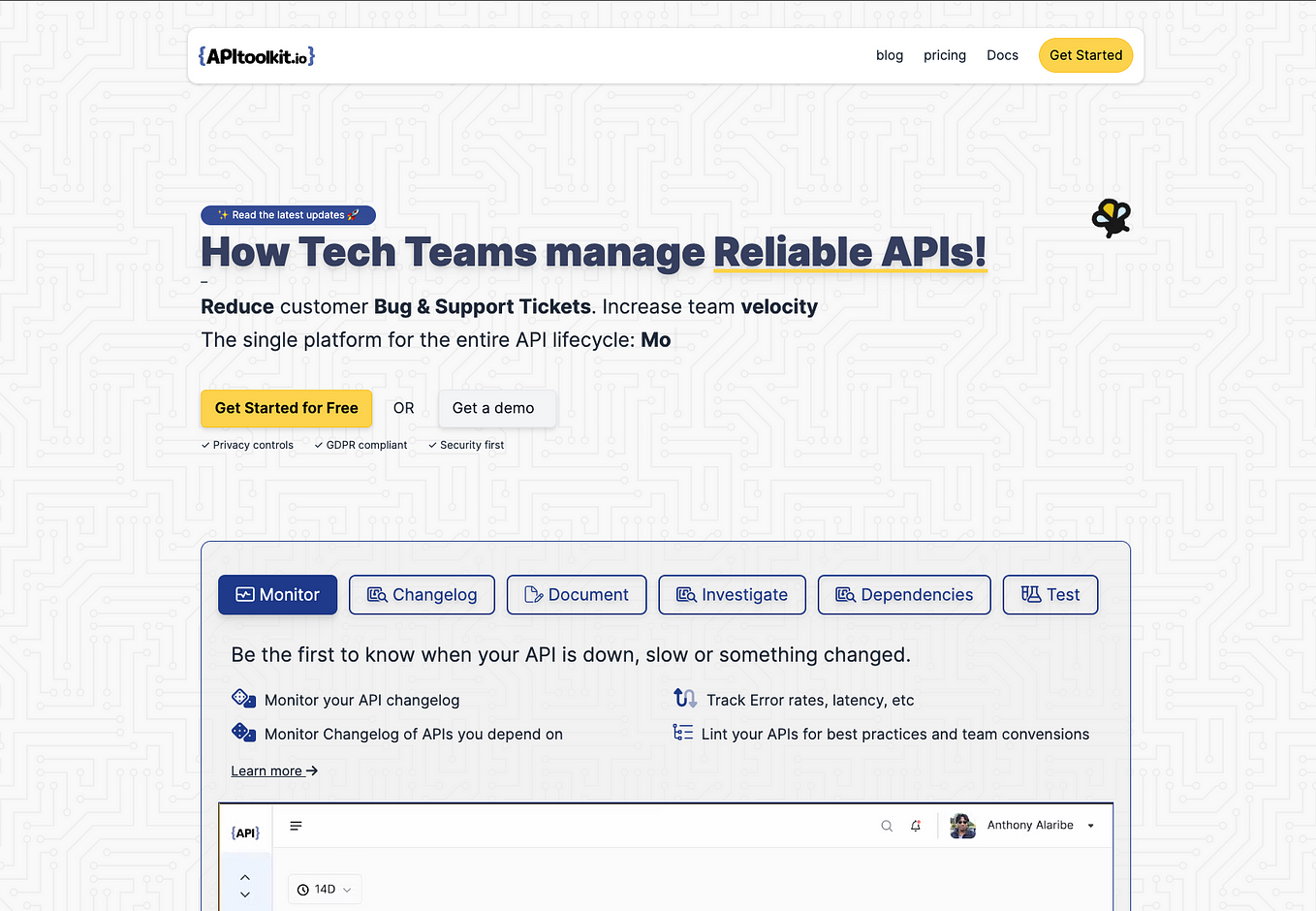Click the hamburger menu in the dashboard preview
This screenshot has height=911, width=1316.
[296, 826]
